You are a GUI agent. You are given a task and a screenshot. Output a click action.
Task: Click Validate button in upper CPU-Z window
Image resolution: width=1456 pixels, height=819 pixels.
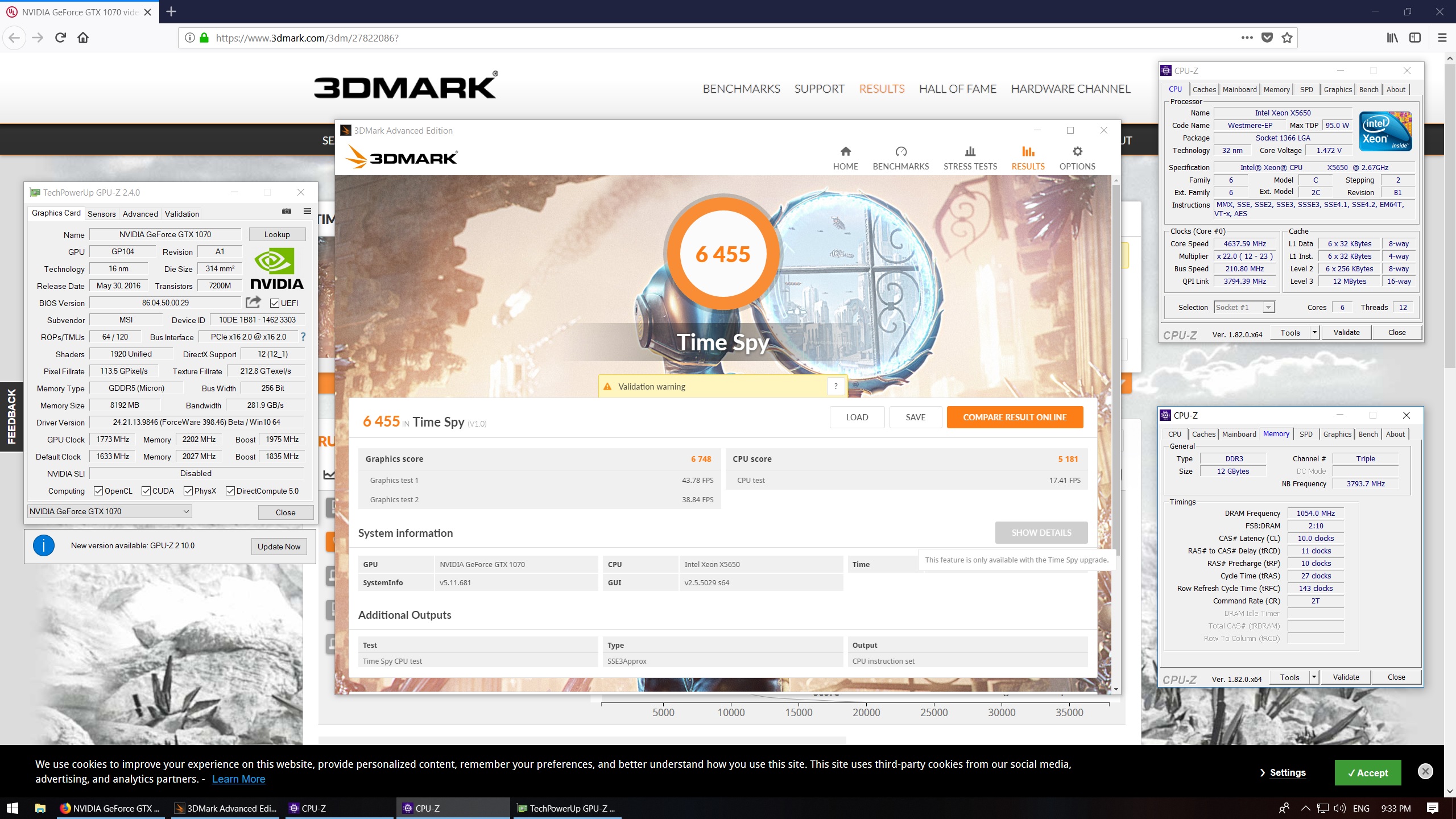click(1346, 333)
